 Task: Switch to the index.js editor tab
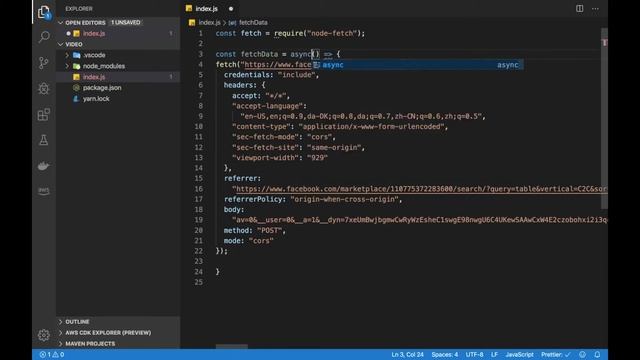pyautogui.click(x=207, y=9)
